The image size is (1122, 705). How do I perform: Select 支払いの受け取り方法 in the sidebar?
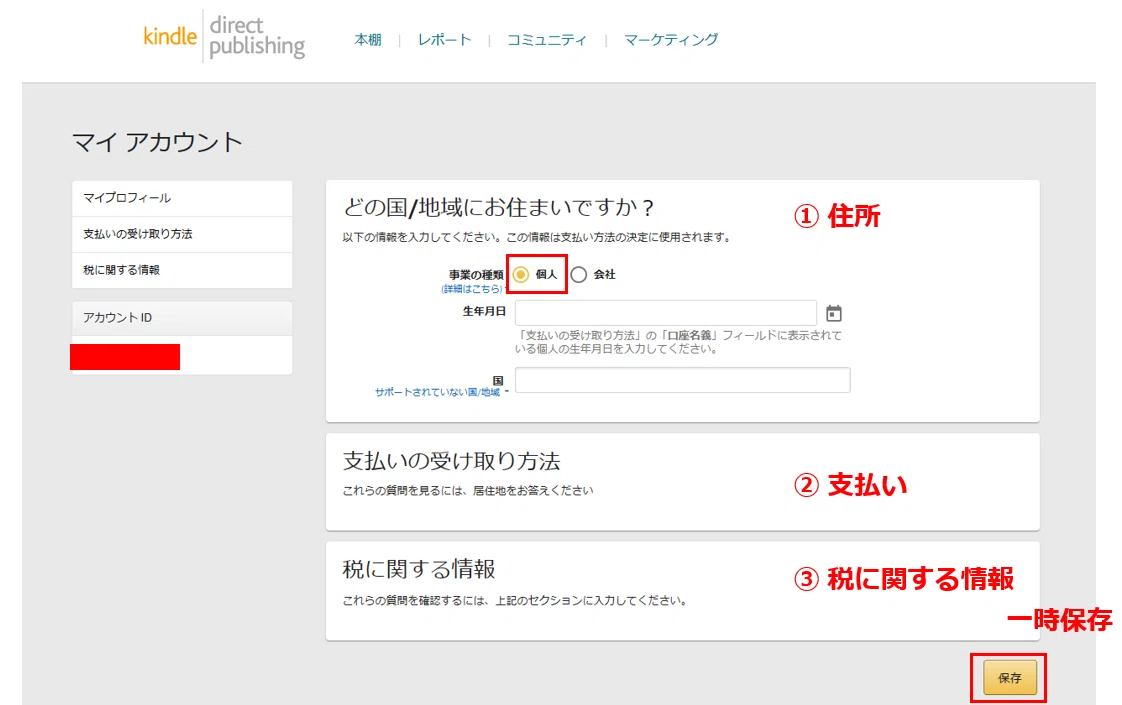(182, 234)
